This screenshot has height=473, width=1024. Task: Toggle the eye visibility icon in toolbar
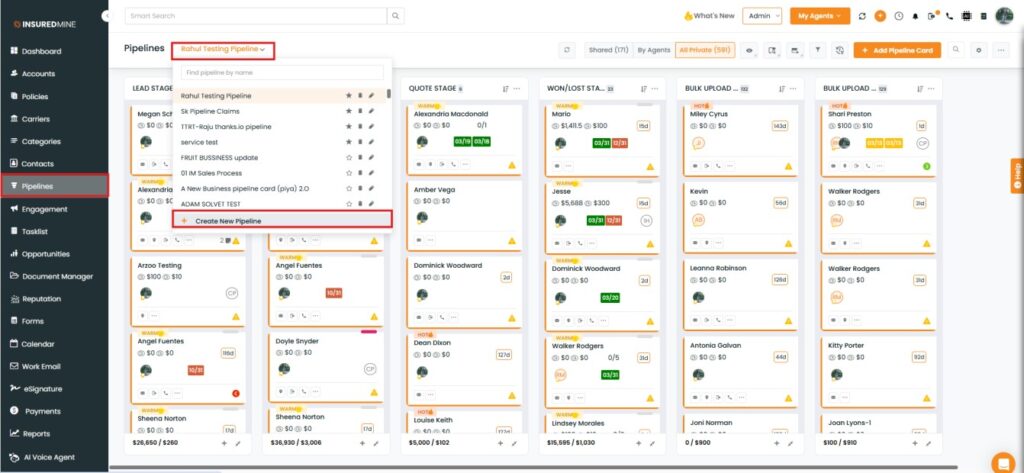coord(750,49)
